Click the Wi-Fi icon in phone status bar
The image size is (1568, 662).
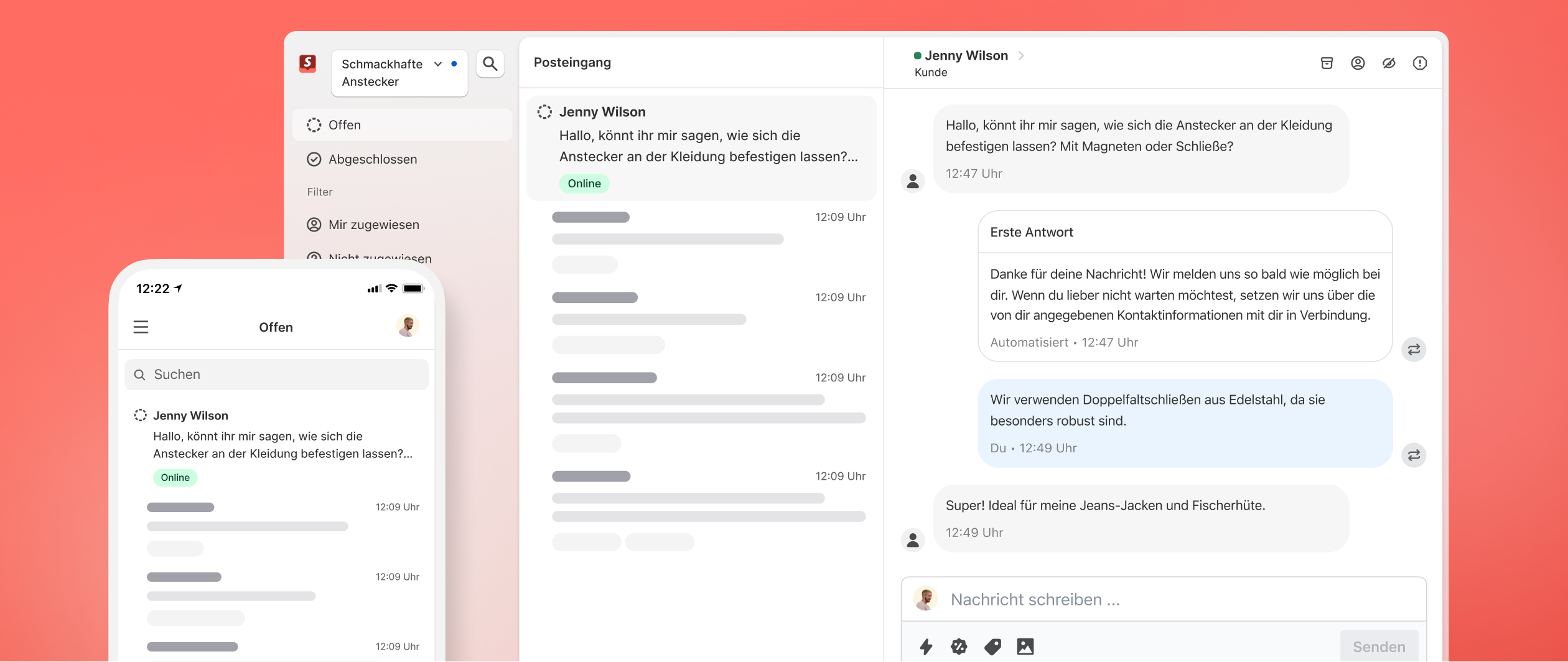391,288
